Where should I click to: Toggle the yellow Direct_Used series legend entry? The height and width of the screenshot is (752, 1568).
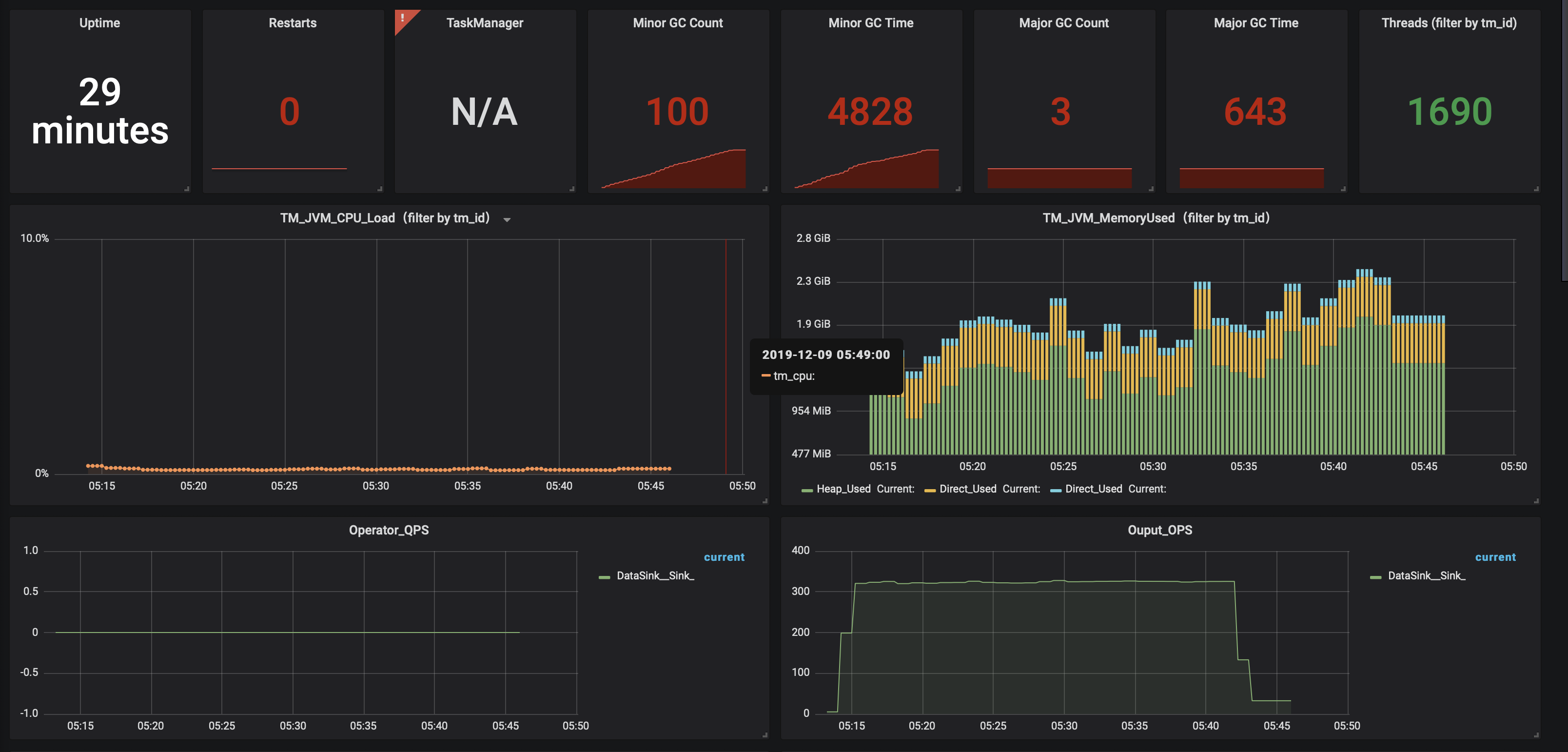click(x=967, y=489)
